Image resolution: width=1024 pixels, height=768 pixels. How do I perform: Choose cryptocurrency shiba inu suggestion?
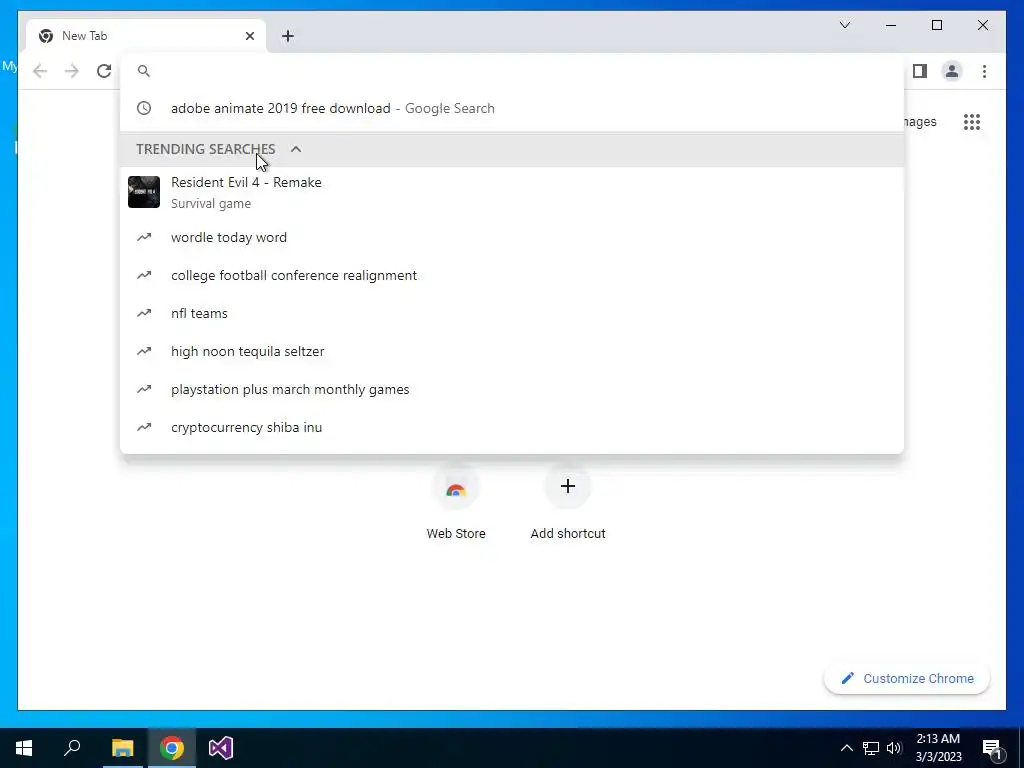pyautogui.click(x=512, y=427)
